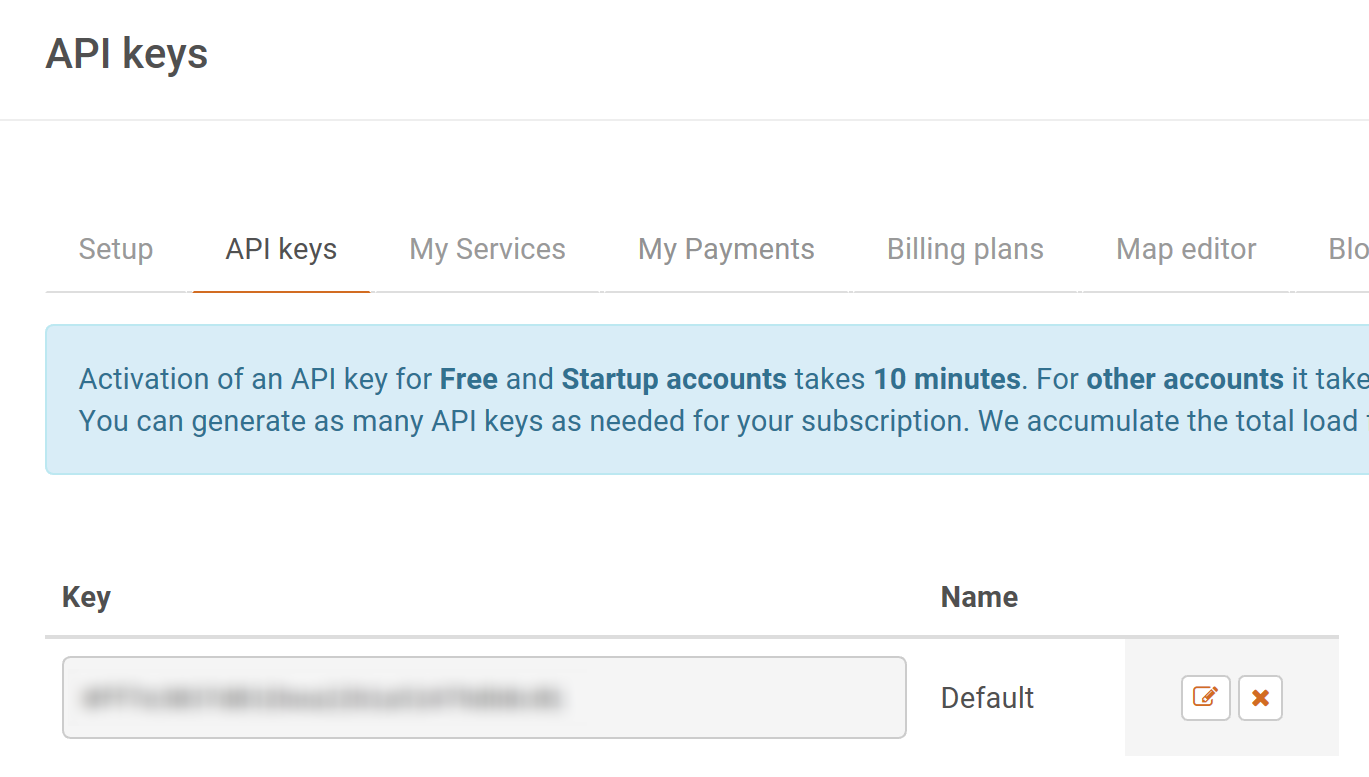Switch to the Map editor tab

[1186, 249]
